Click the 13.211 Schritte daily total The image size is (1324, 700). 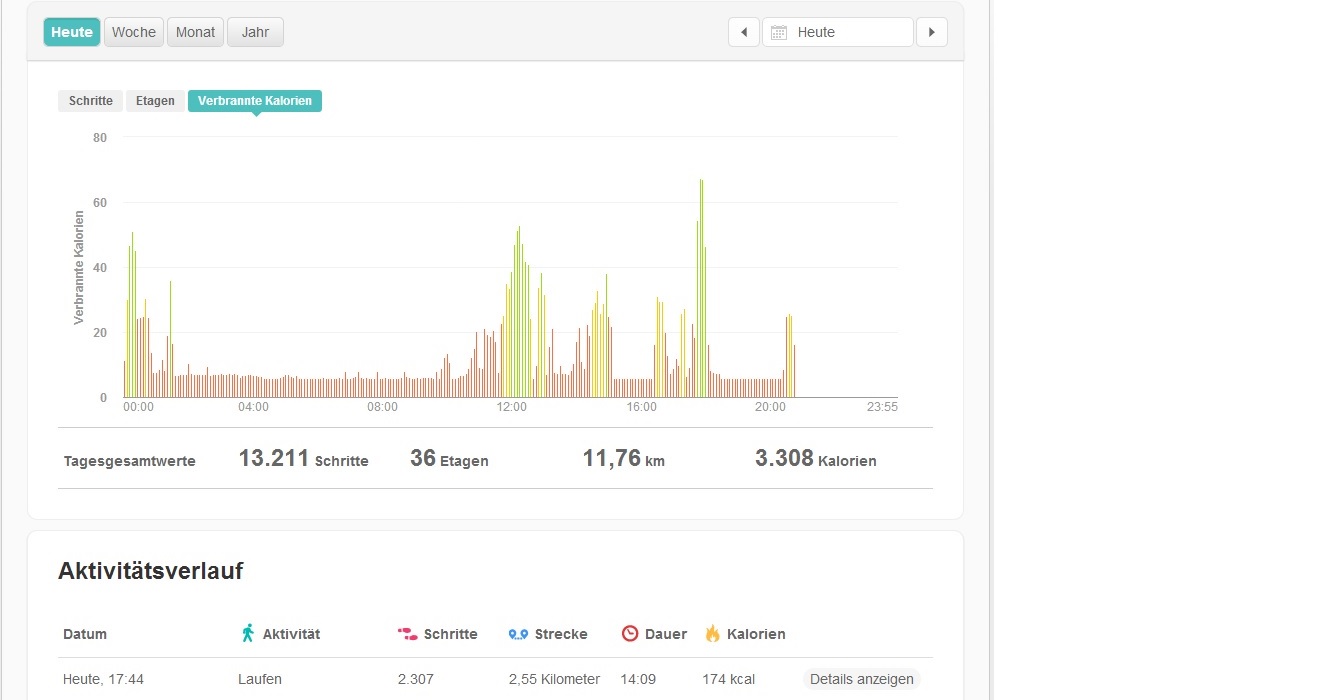303,459
